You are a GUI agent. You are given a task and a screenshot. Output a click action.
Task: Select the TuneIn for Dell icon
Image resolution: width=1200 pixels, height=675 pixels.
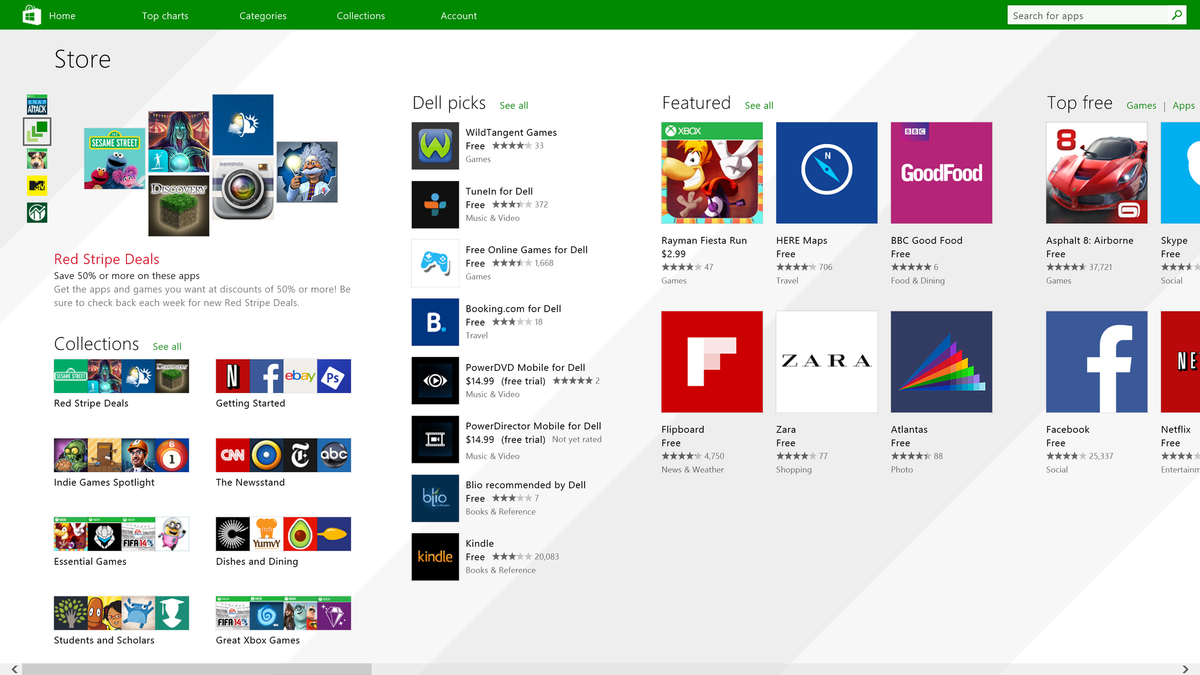click(434, 204)
